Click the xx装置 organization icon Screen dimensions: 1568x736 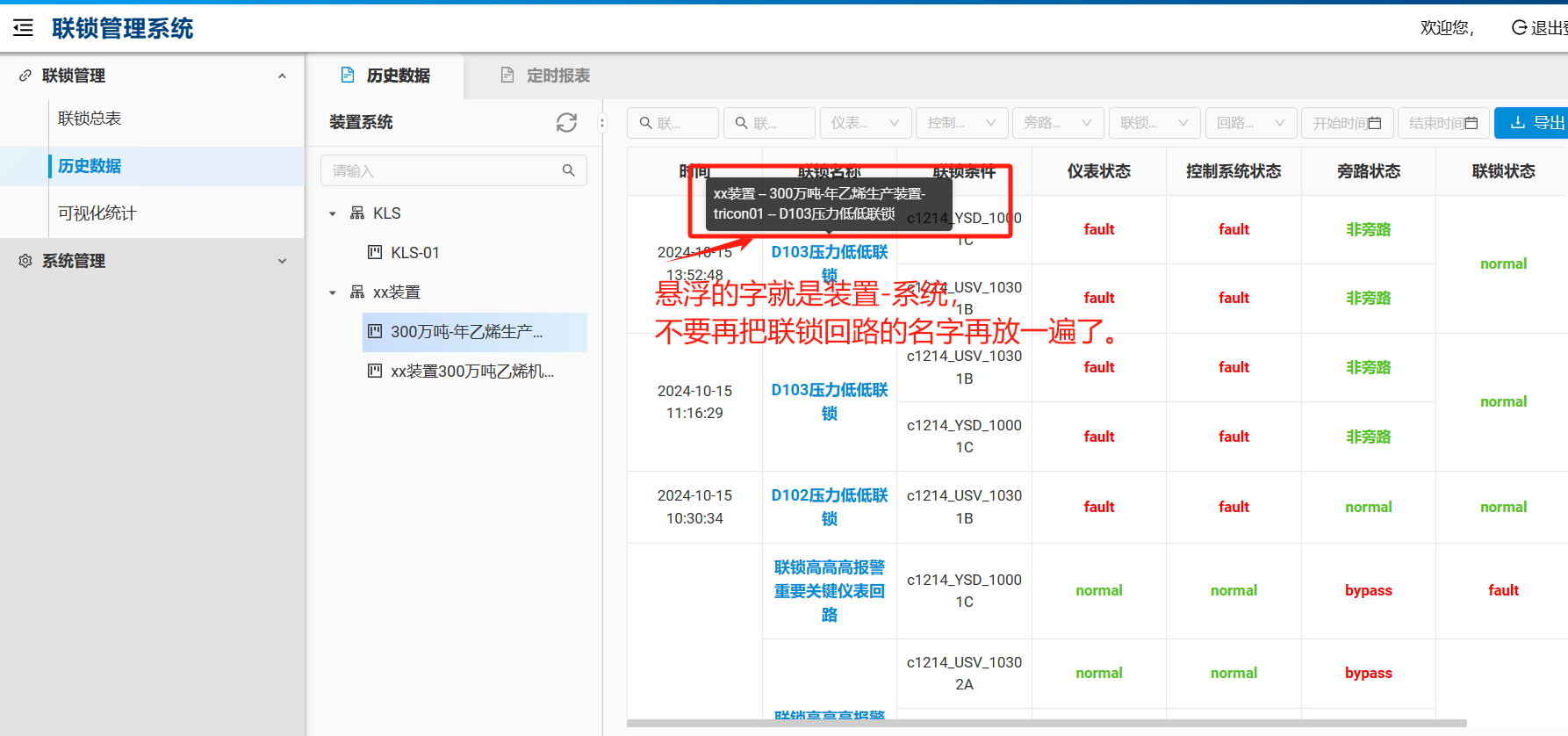pos(357,292)
